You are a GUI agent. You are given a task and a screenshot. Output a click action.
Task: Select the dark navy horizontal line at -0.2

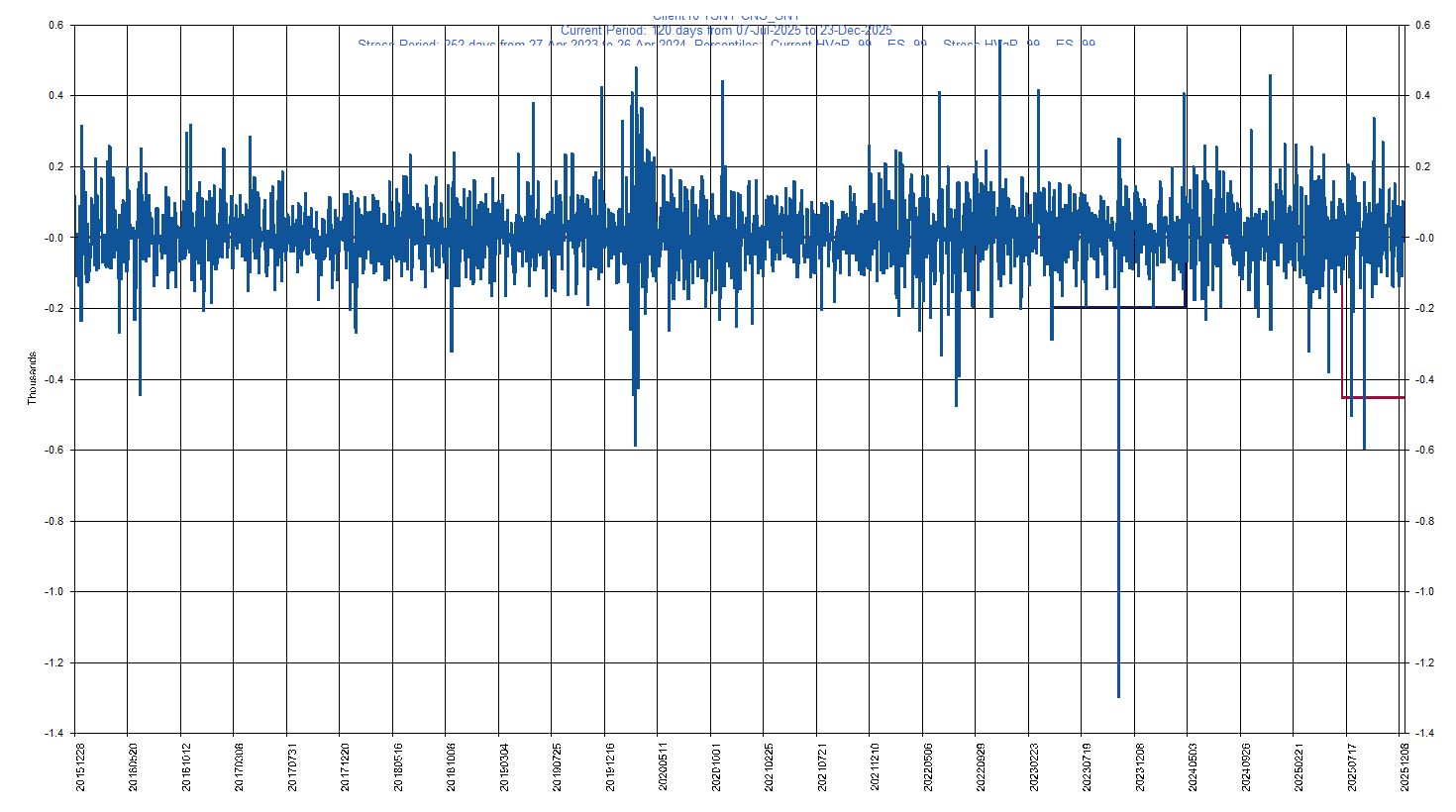(1119, 307)
